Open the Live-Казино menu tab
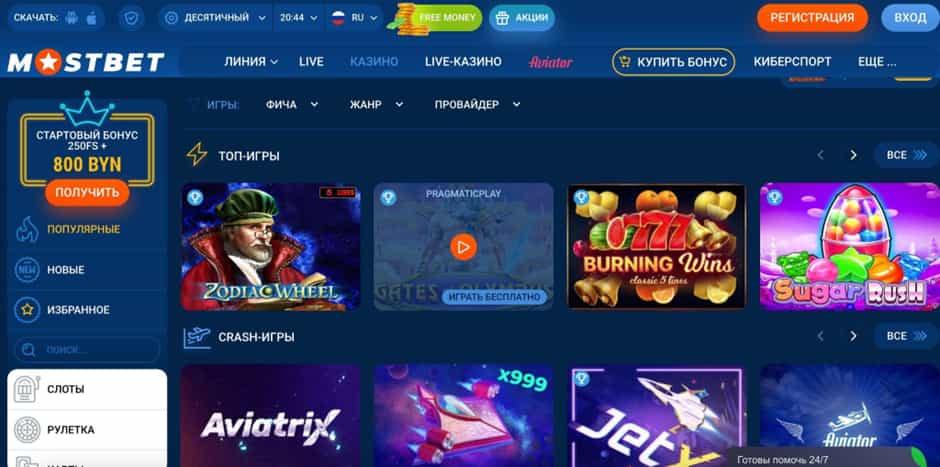 (463, 61)
